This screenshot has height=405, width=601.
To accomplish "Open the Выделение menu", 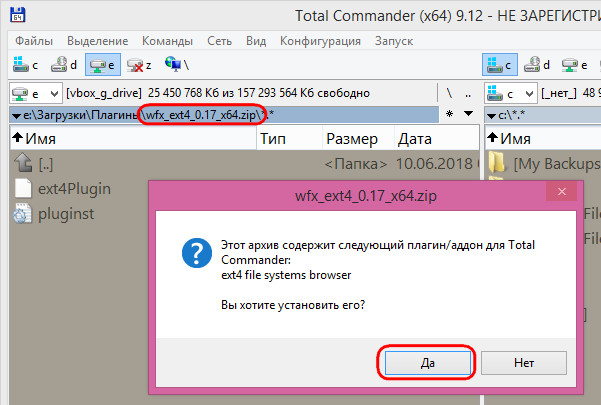I will click(x=97, y=41).
